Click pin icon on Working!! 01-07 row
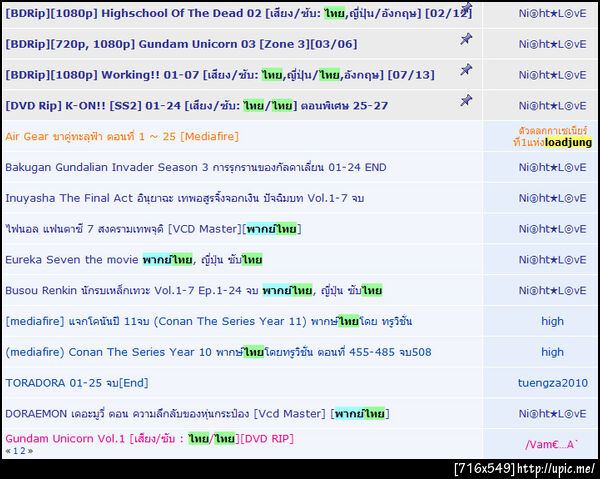 (x=466, y=70)
